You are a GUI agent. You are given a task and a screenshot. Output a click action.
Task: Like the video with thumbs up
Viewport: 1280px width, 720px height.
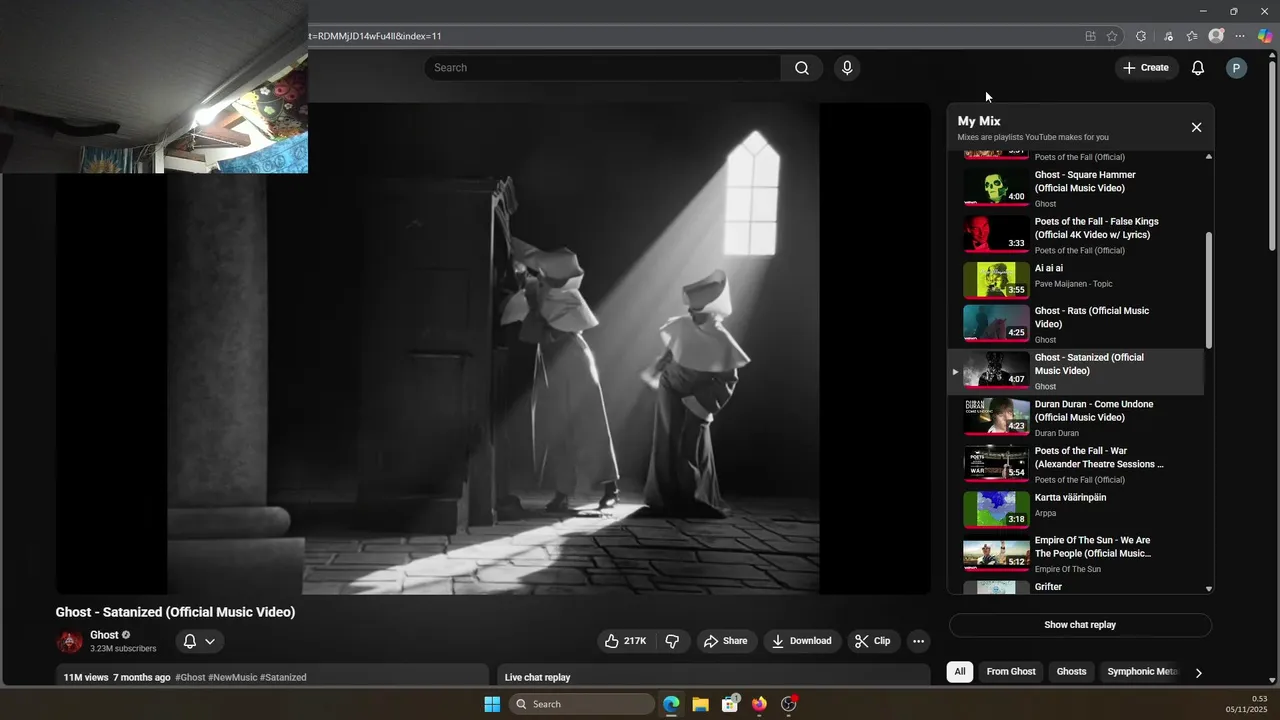(626, 641)
